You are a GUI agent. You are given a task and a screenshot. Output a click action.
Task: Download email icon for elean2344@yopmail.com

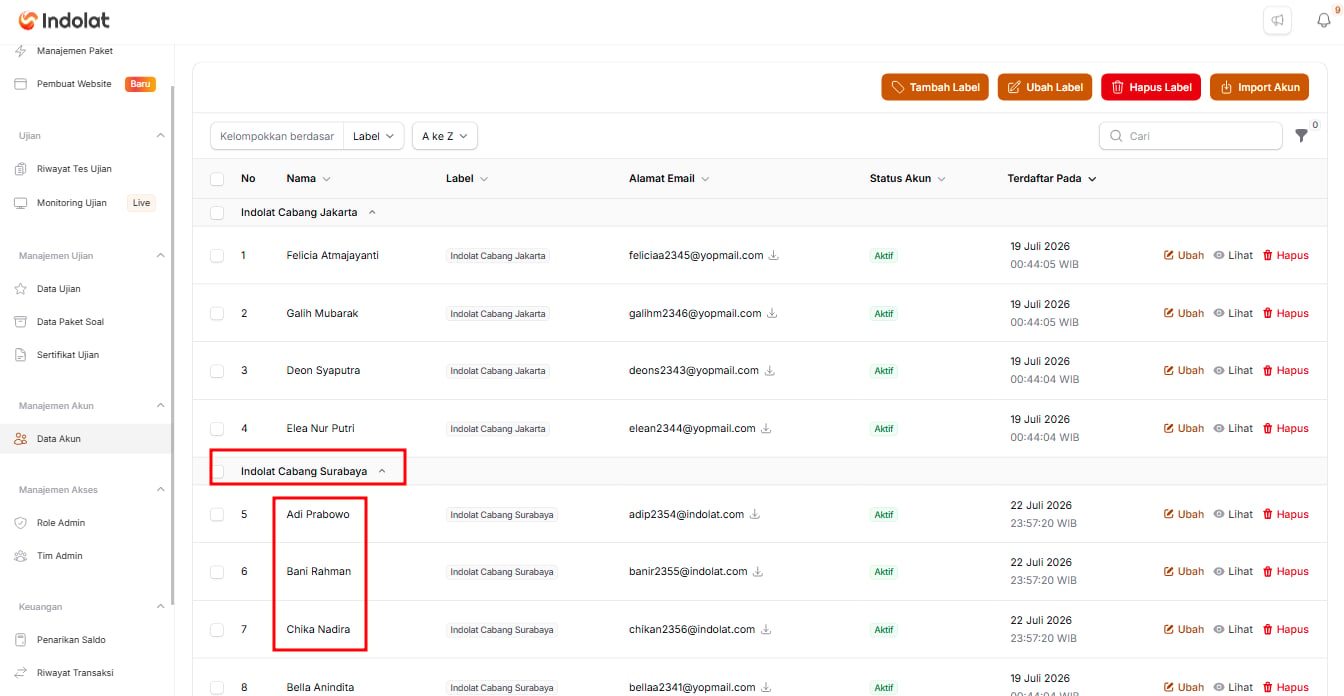click(766, 429)
